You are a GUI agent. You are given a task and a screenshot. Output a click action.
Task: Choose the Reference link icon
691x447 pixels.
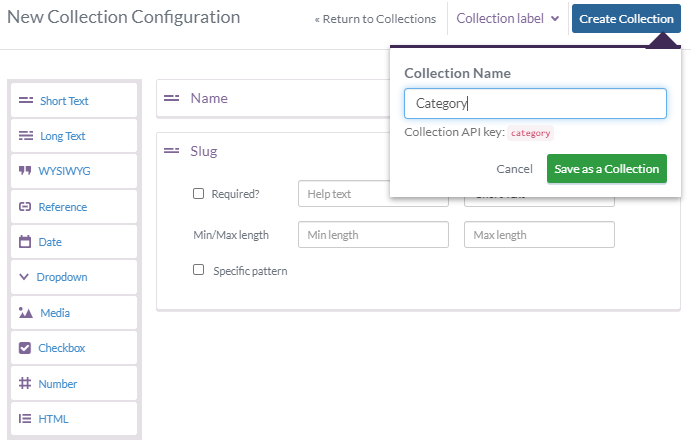(26, 207)
